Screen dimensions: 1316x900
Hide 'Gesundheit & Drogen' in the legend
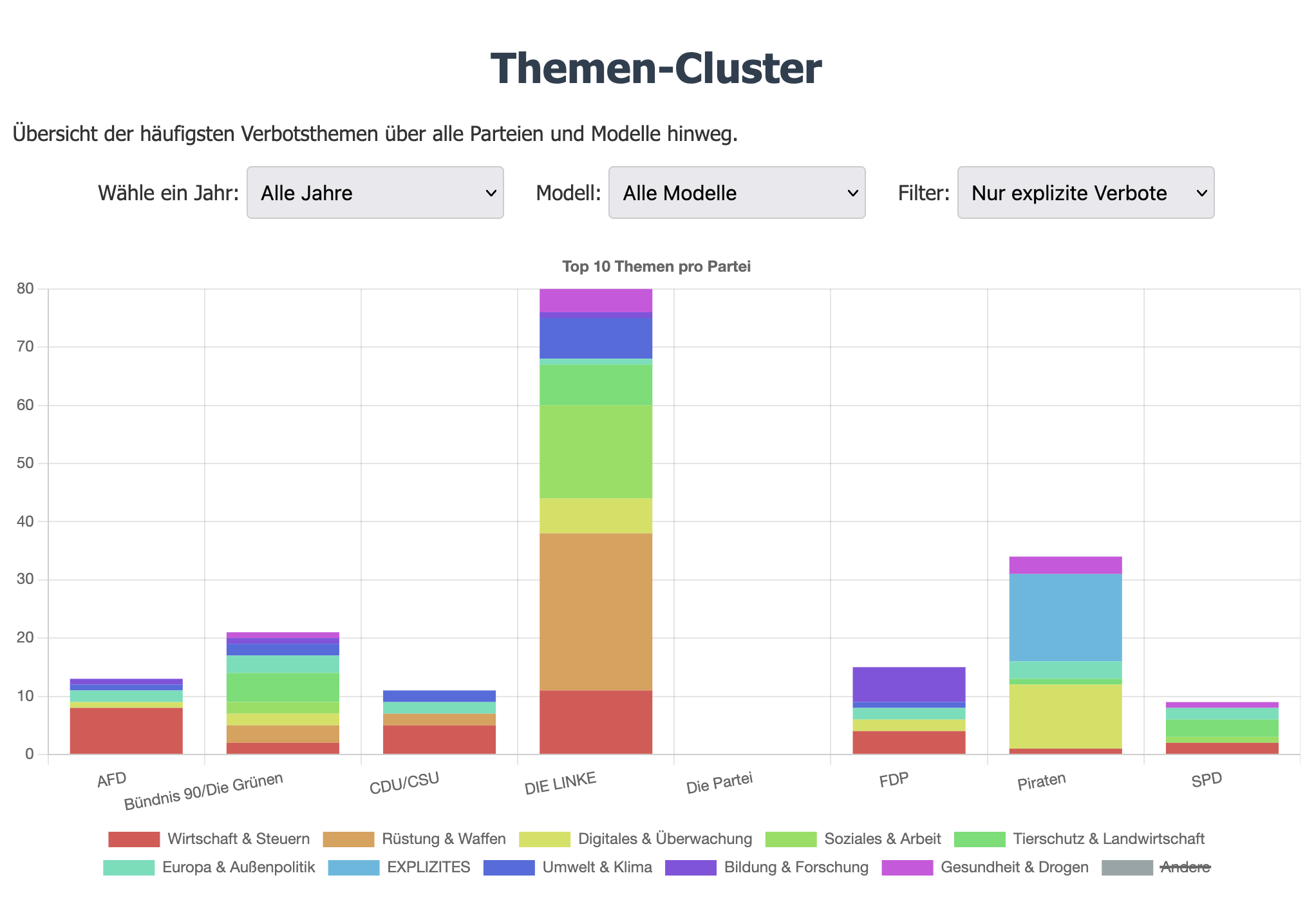(x=1014, y=867)
